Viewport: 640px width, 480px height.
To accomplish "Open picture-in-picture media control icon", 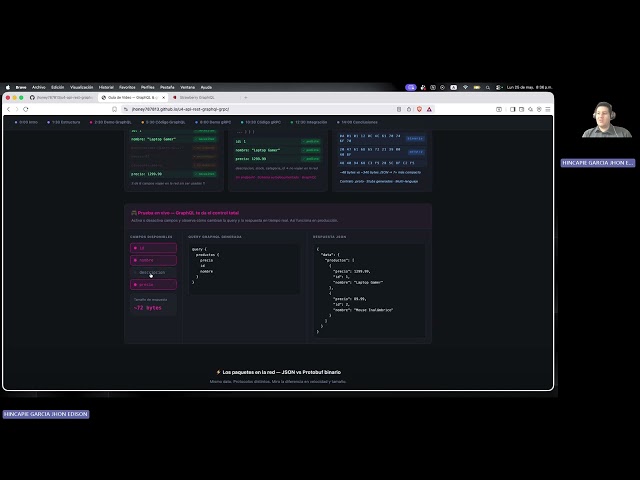I will click(499, 109).
